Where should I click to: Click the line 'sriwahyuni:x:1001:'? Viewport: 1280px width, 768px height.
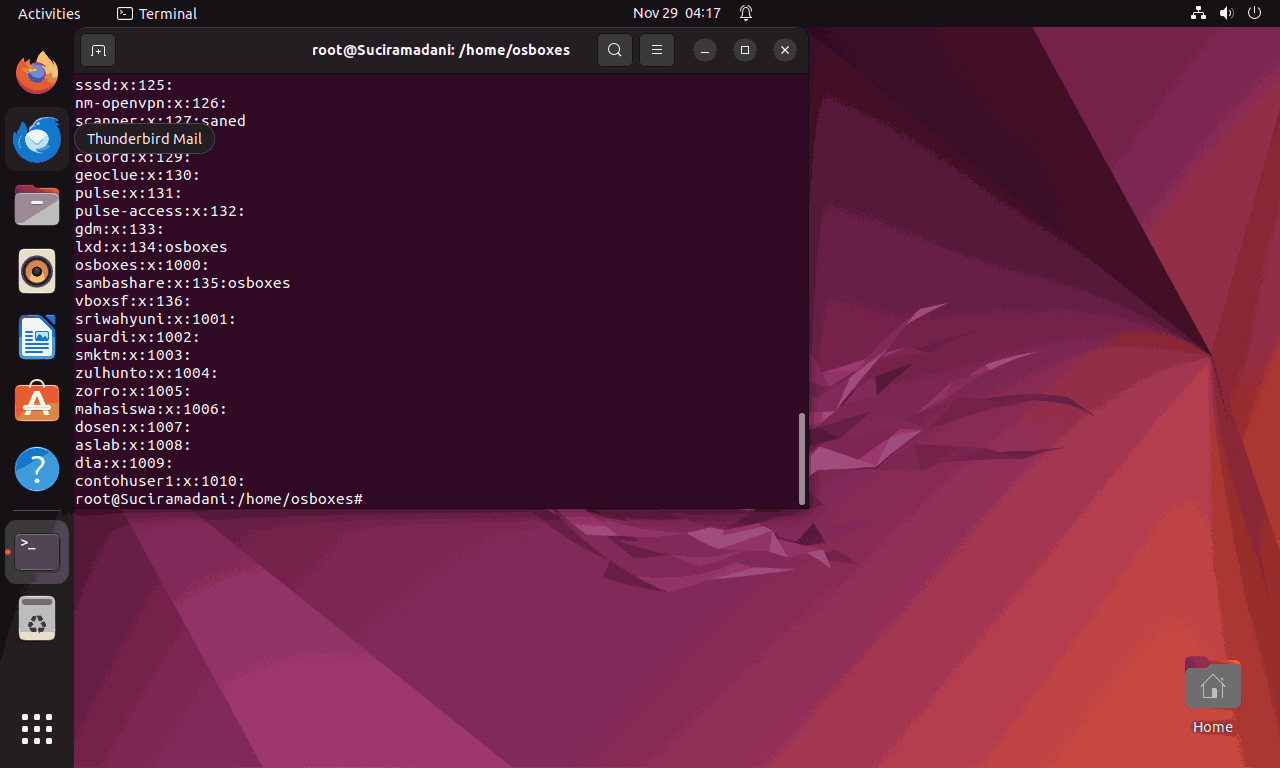[156, 319]
